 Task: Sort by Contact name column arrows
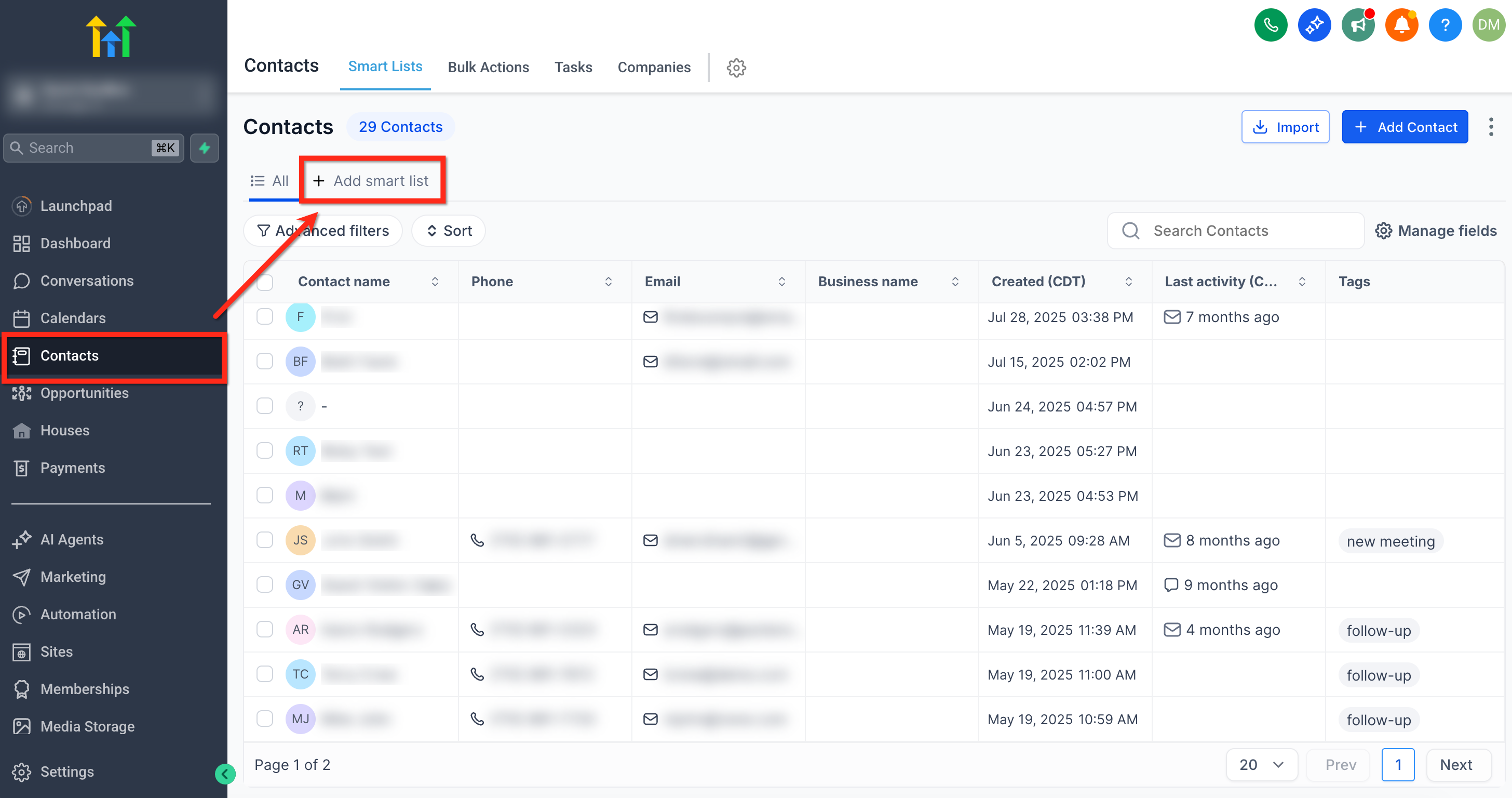point(435,282)
